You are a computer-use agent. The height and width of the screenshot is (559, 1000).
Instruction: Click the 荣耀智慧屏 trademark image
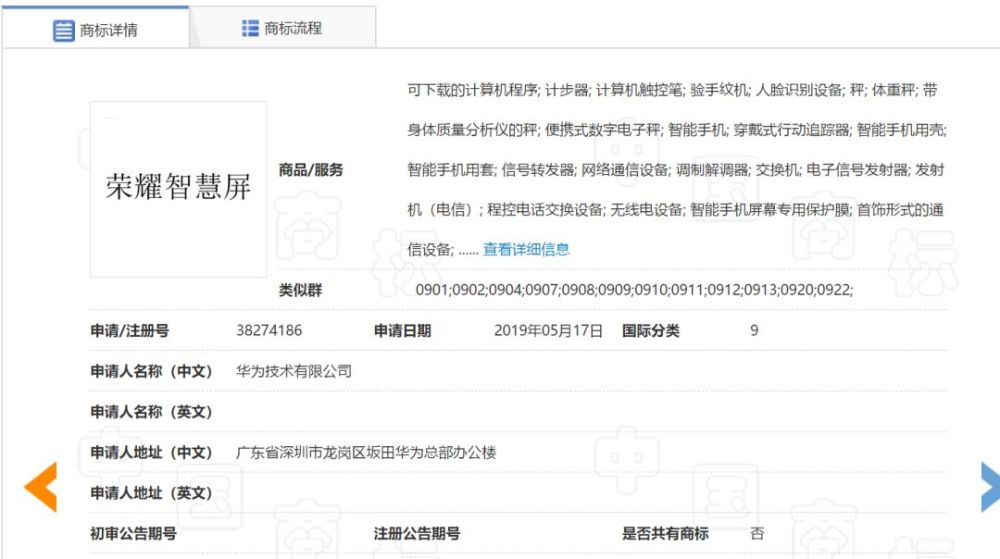click(x=178, y=189)
